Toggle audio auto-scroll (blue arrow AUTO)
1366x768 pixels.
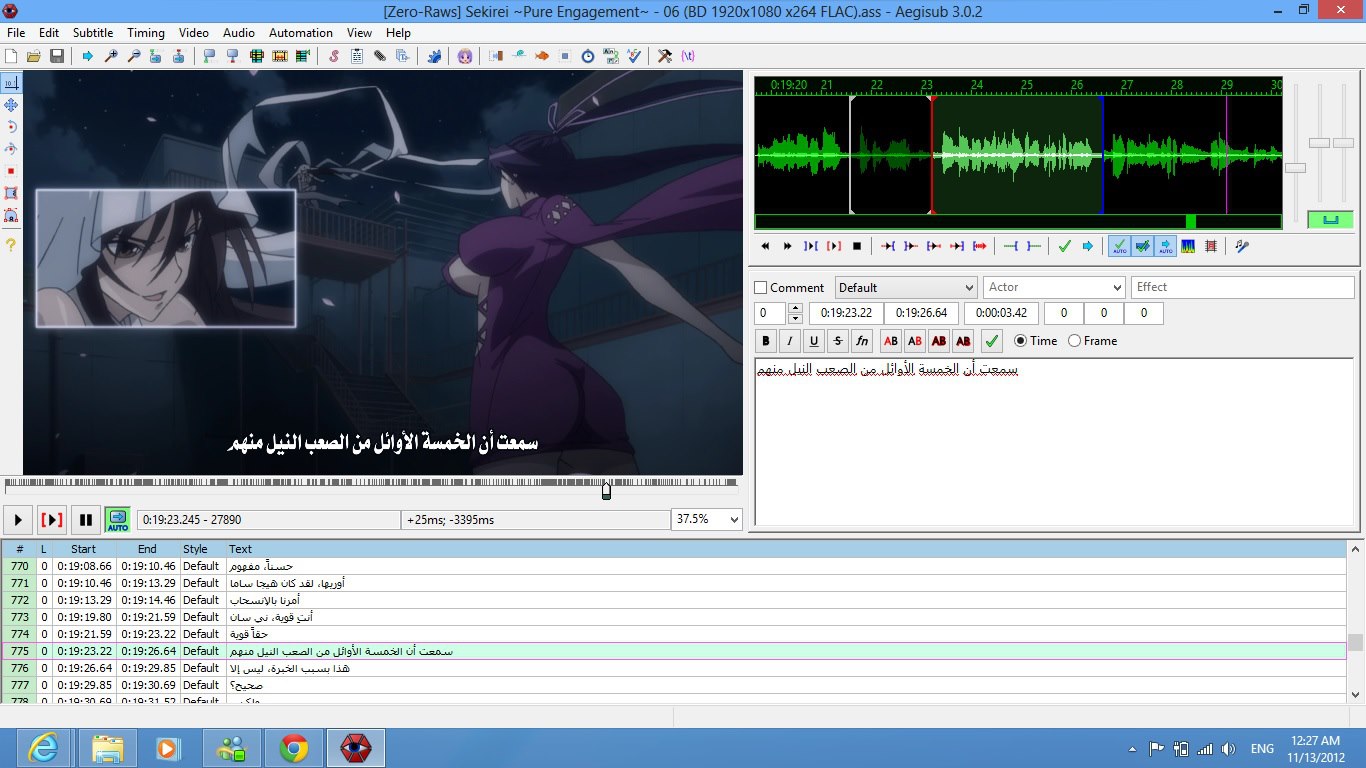pyautogui.click(x=1165, y=246)
